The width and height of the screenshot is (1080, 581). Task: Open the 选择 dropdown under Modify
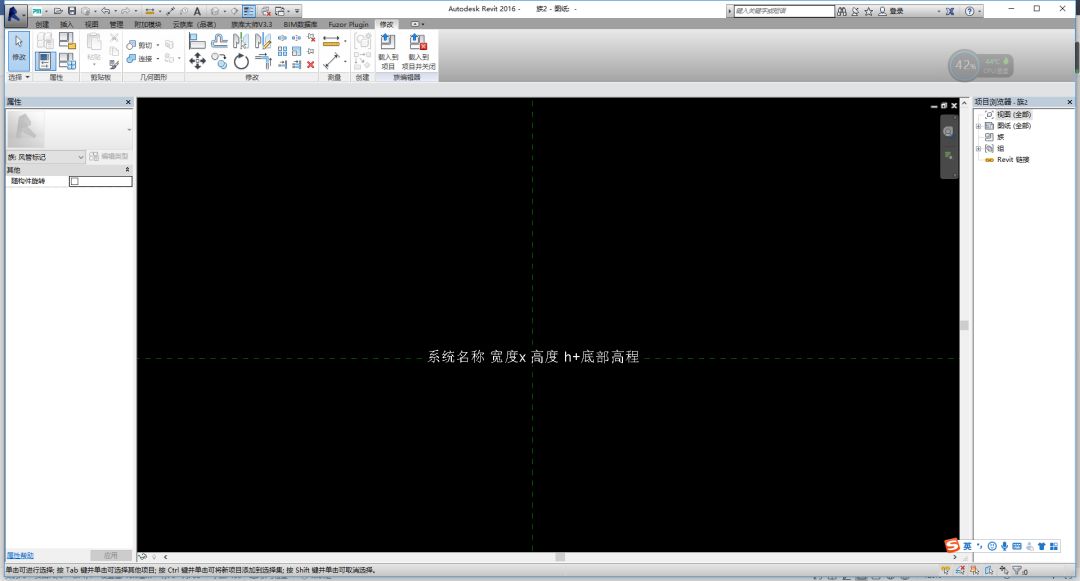click(19, 77)
